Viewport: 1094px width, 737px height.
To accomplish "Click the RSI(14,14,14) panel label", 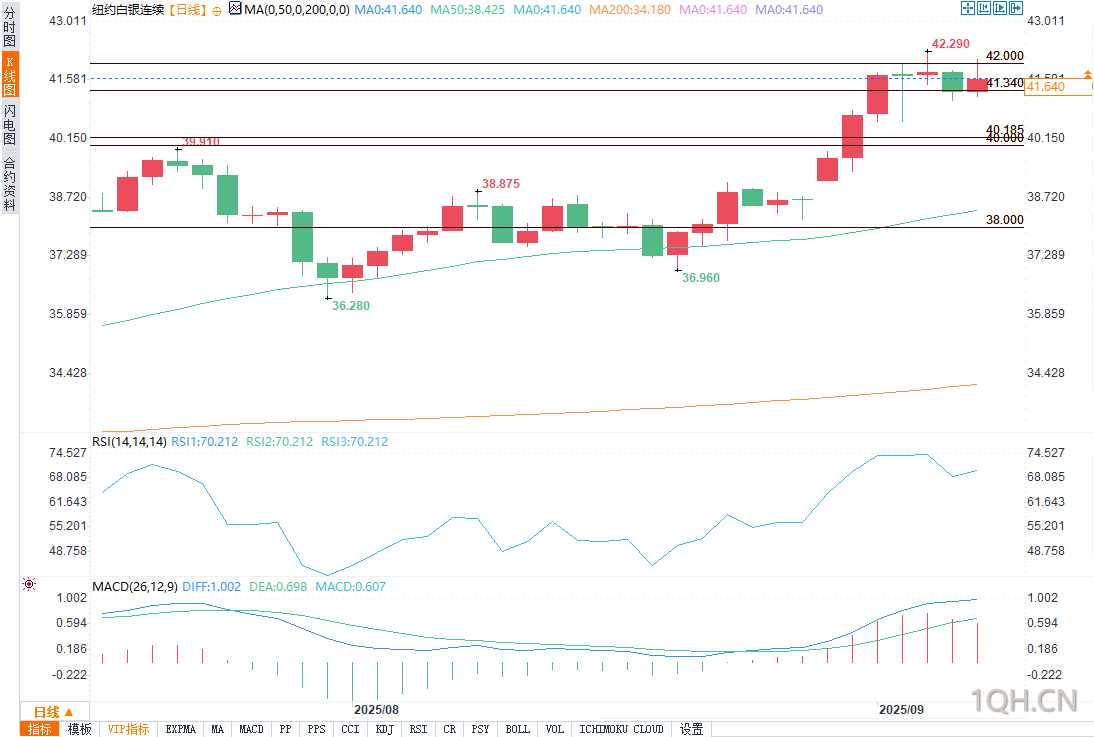I will point(129,442).
